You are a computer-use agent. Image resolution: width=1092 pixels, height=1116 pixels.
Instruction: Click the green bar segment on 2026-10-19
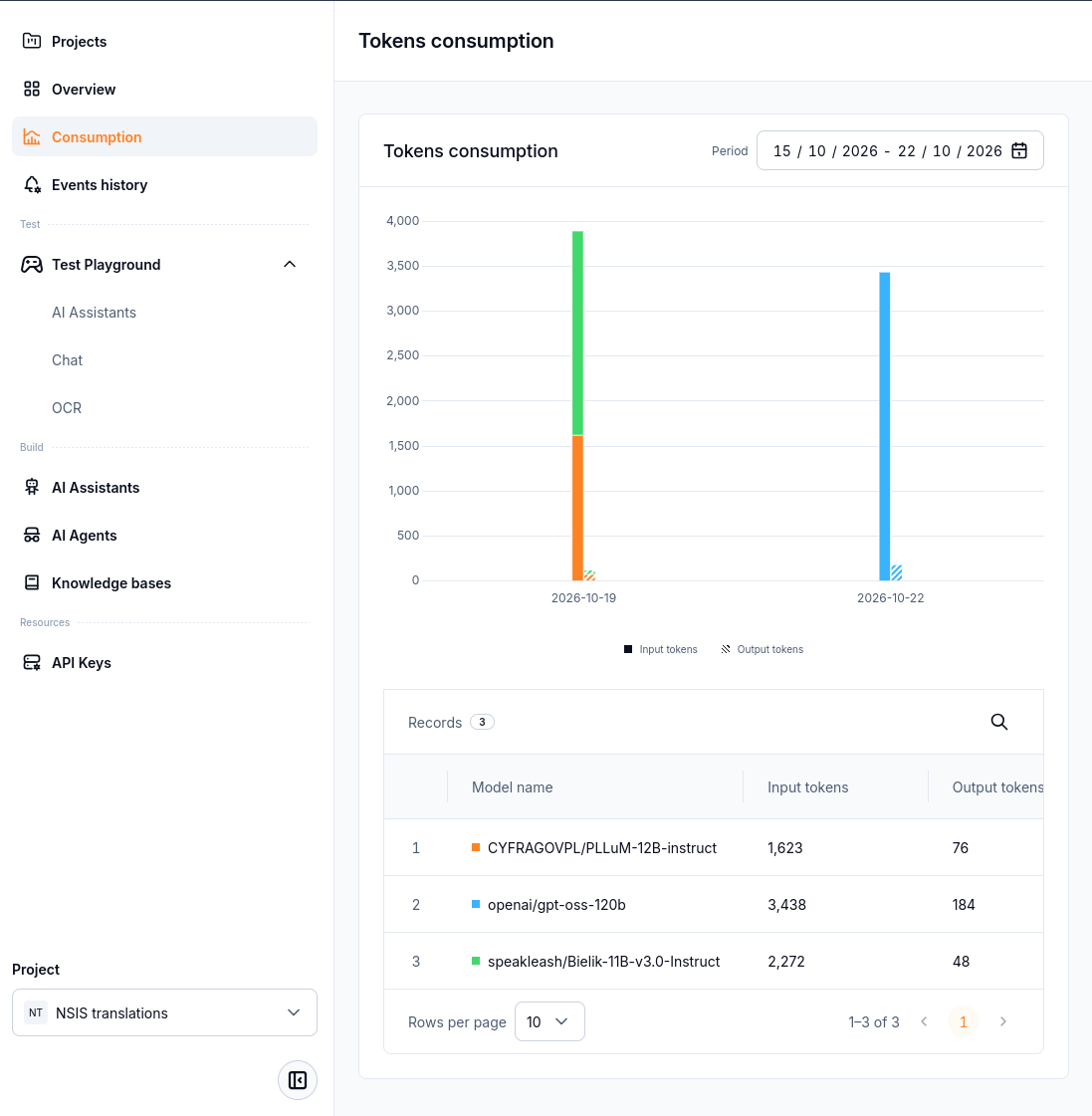coord(578,334)
